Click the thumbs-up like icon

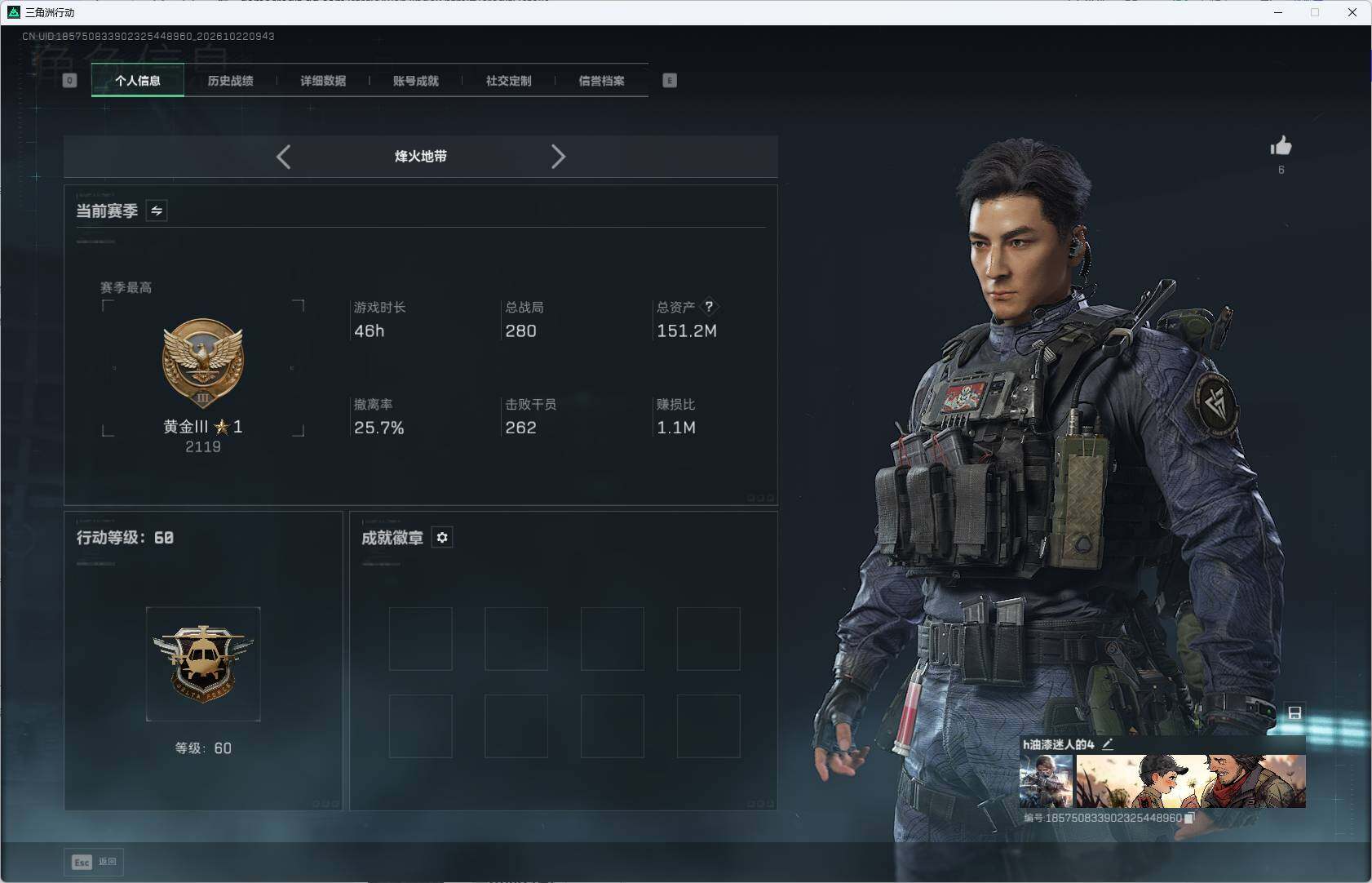(1281, 146)
